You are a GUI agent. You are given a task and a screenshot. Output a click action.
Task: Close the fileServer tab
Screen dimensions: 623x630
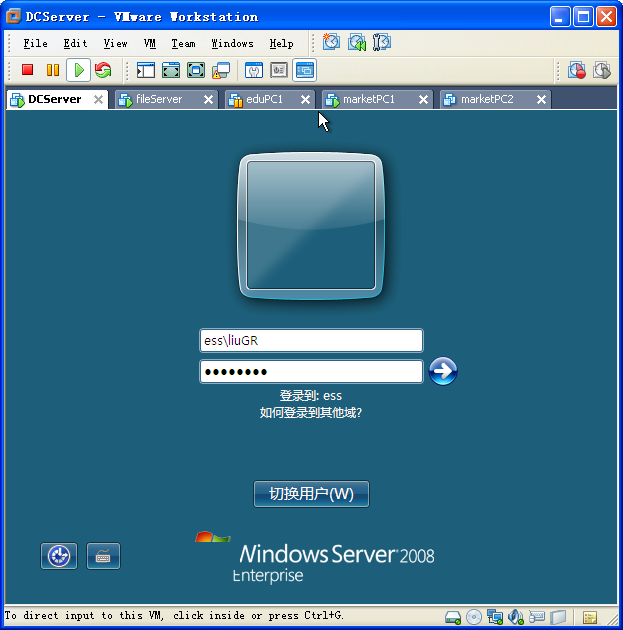pos(208,100)
